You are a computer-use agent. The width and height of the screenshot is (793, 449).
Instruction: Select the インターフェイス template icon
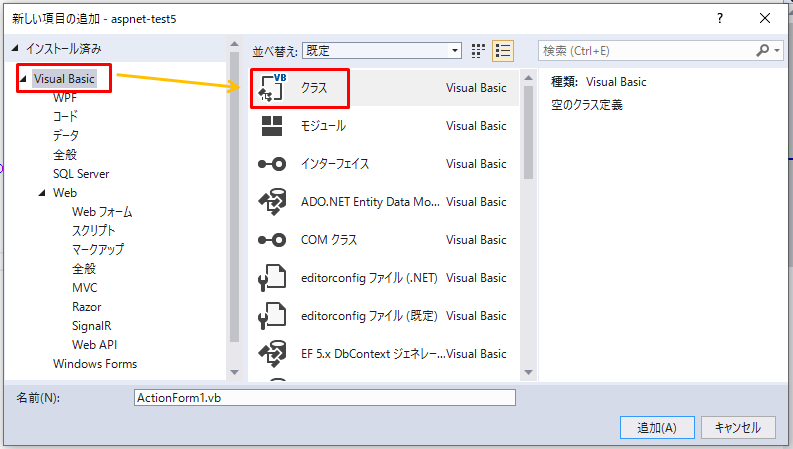(x=272, y=164)
